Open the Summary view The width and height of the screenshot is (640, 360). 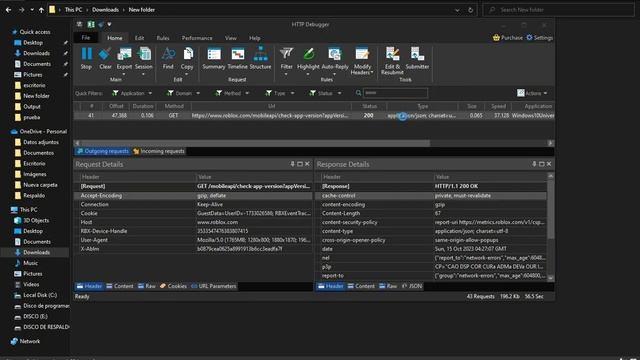214,58
